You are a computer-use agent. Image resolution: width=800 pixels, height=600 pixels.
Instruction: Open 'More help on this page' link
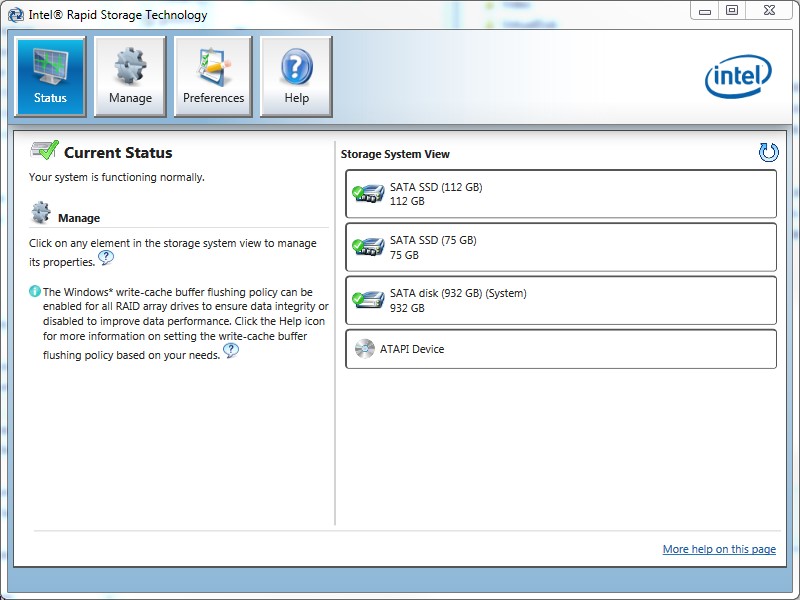click(720, 549)
